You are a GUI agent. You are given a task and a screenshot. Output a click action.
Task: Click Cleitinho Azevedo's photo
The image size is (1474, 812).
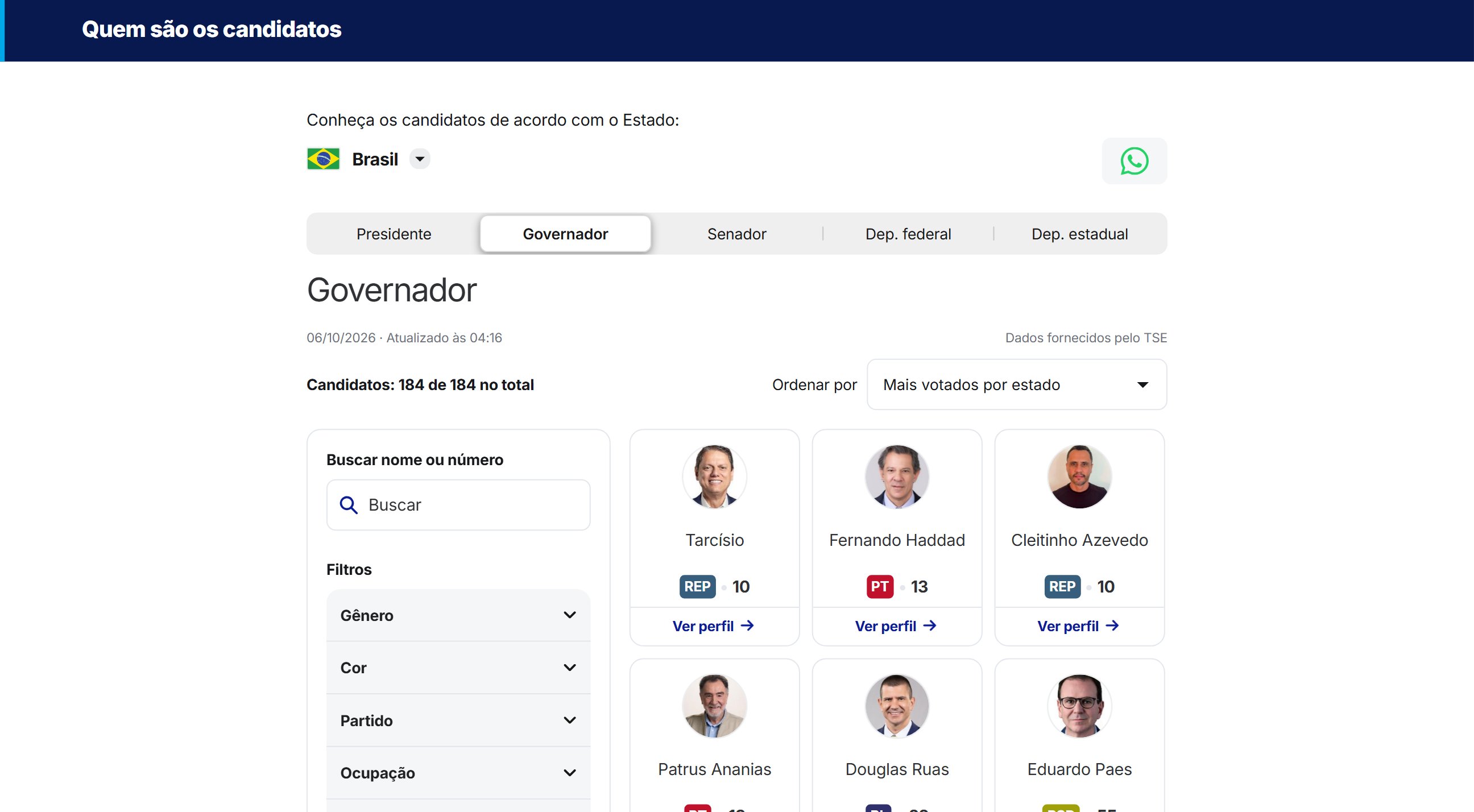(x=1079, y=477)
